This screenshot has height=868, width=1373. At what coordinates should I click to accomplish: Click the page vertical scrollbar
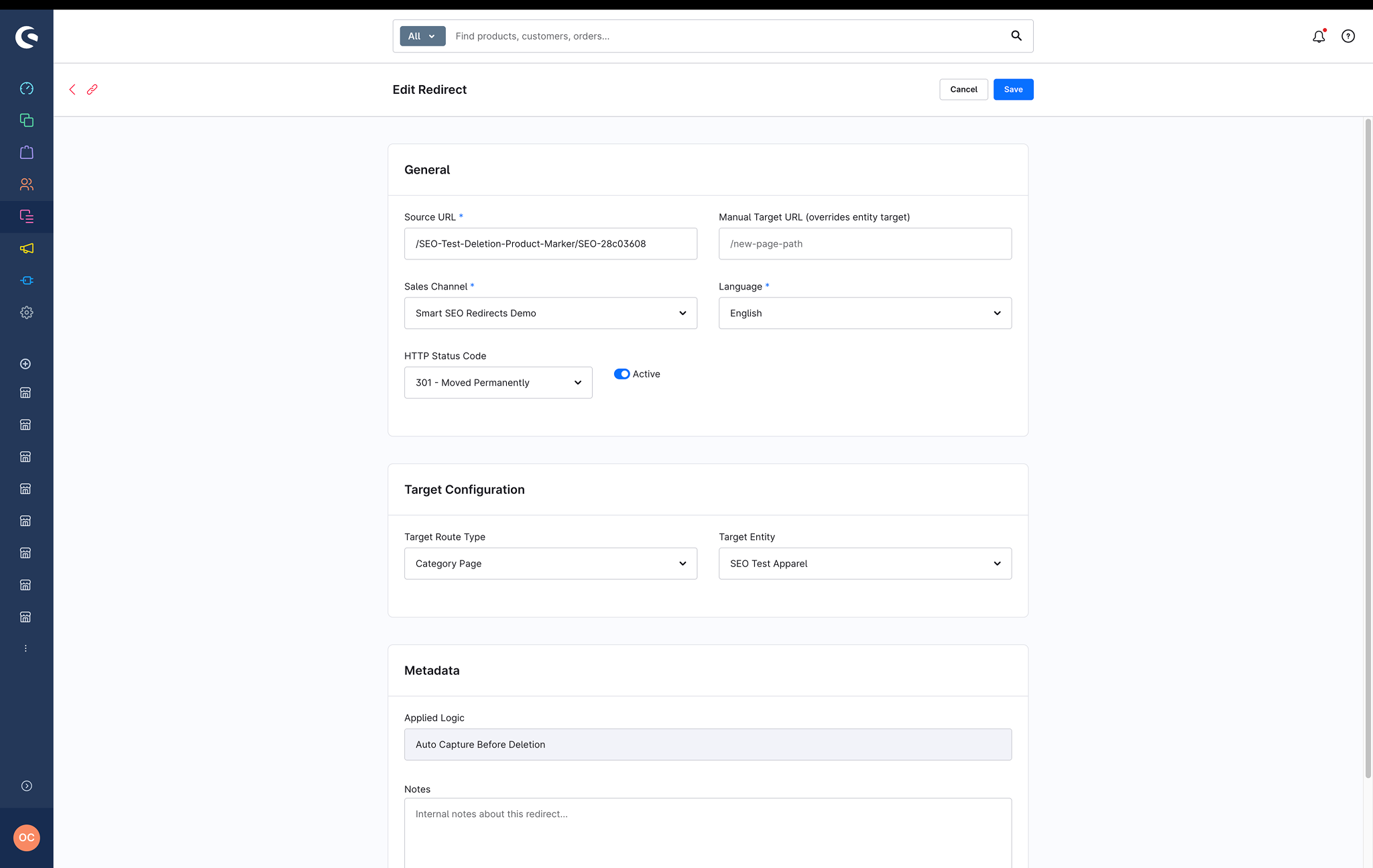coord(1368,448)
